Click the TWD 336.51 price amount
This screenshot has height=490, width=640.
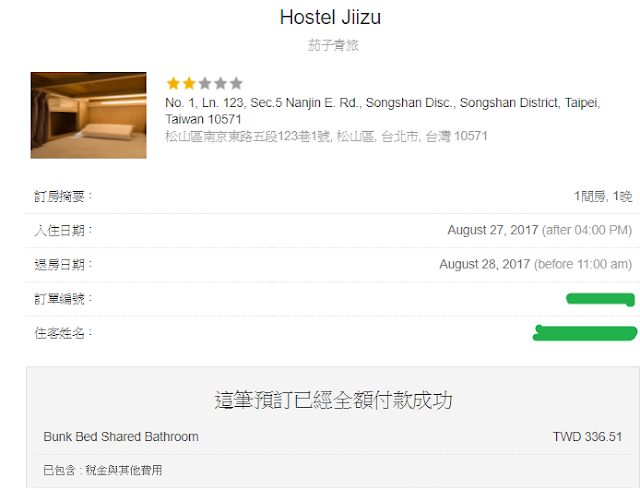pyautogui.click(x=587, y=437)
